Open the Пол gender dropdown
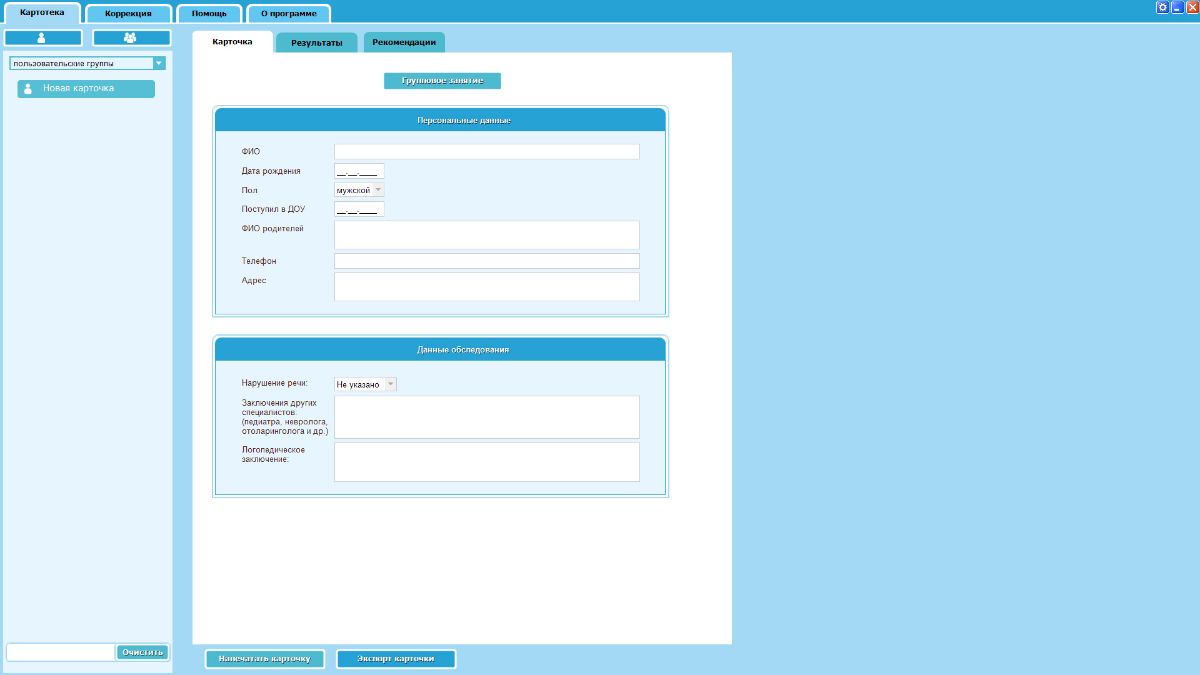 click(359, 190)
